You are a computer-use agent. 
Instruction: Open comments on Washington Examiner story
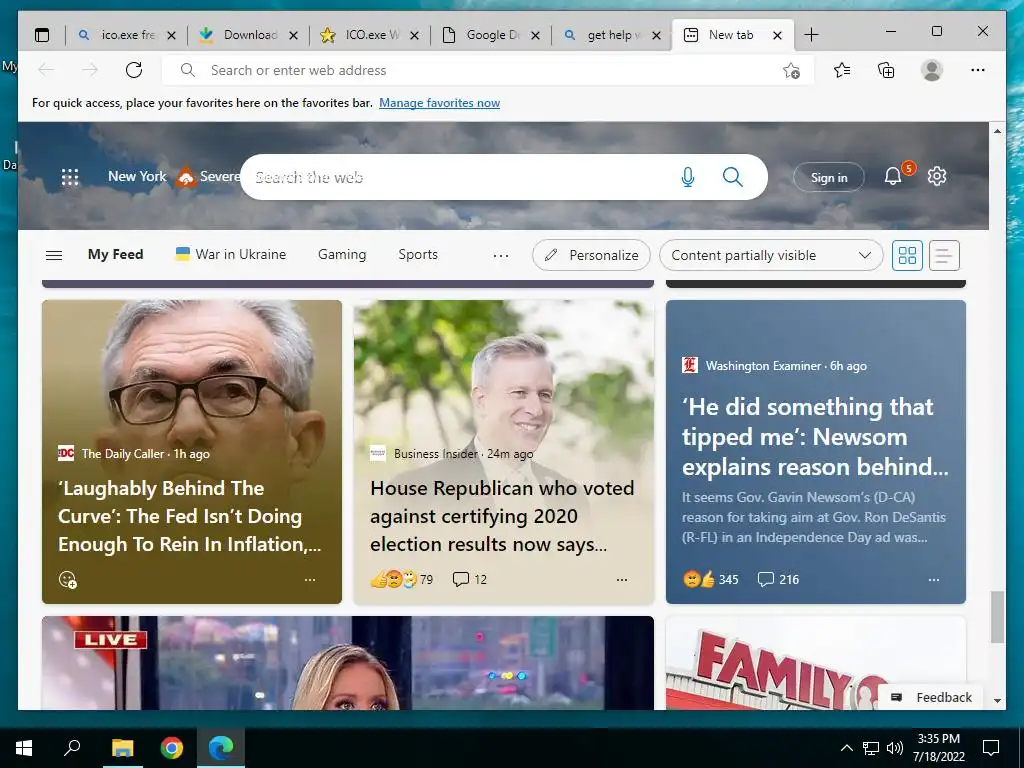[x=778, y=579]
